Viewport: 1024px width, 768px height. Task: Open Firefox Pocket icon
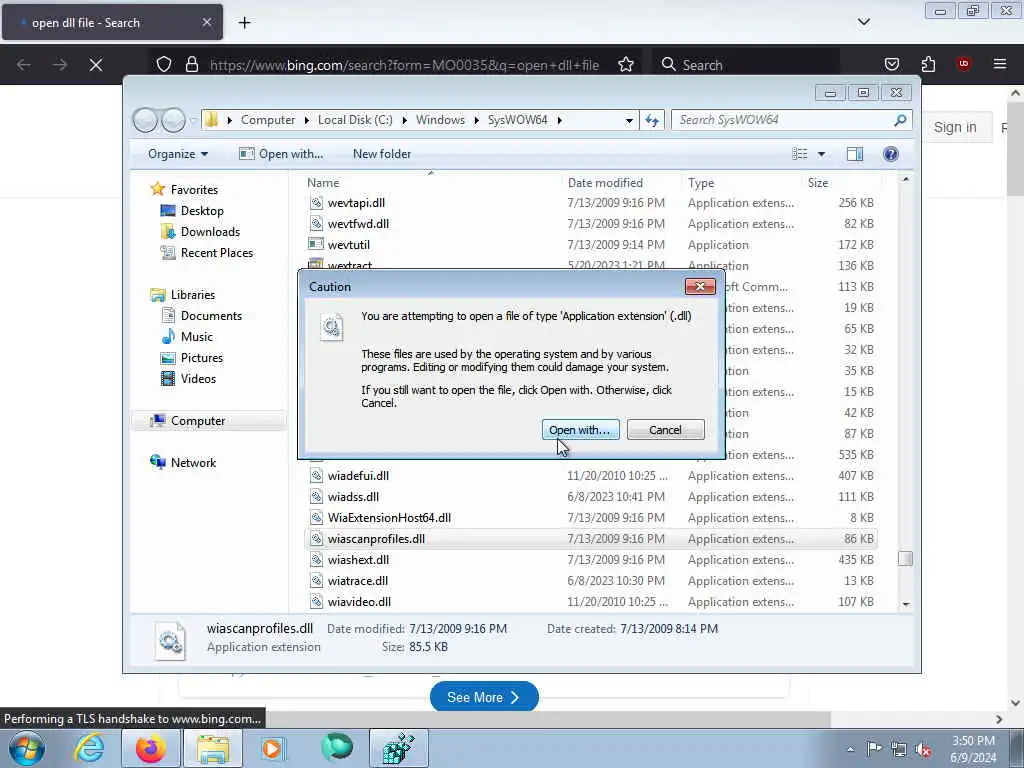tap(891, 64)
